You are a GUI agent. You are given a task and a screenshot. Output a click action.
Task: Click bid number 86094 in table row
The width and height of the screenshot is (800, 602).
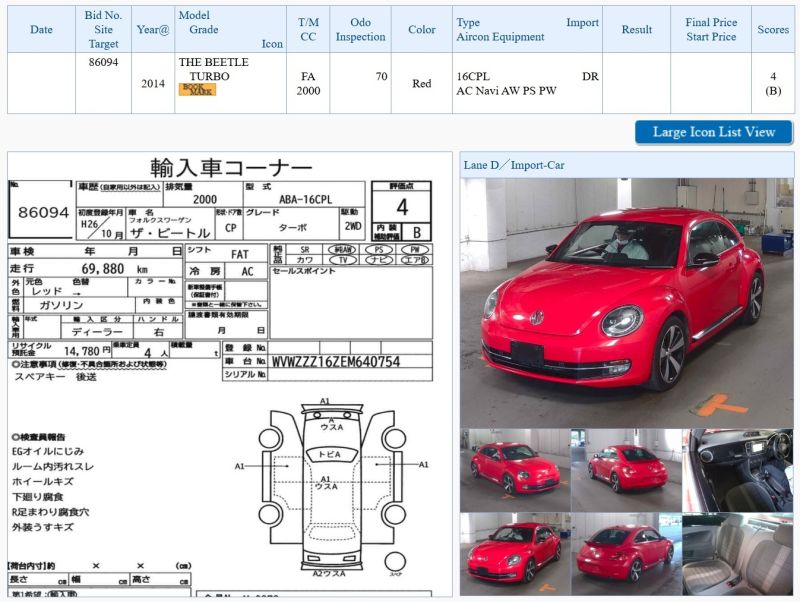[103, 62]
